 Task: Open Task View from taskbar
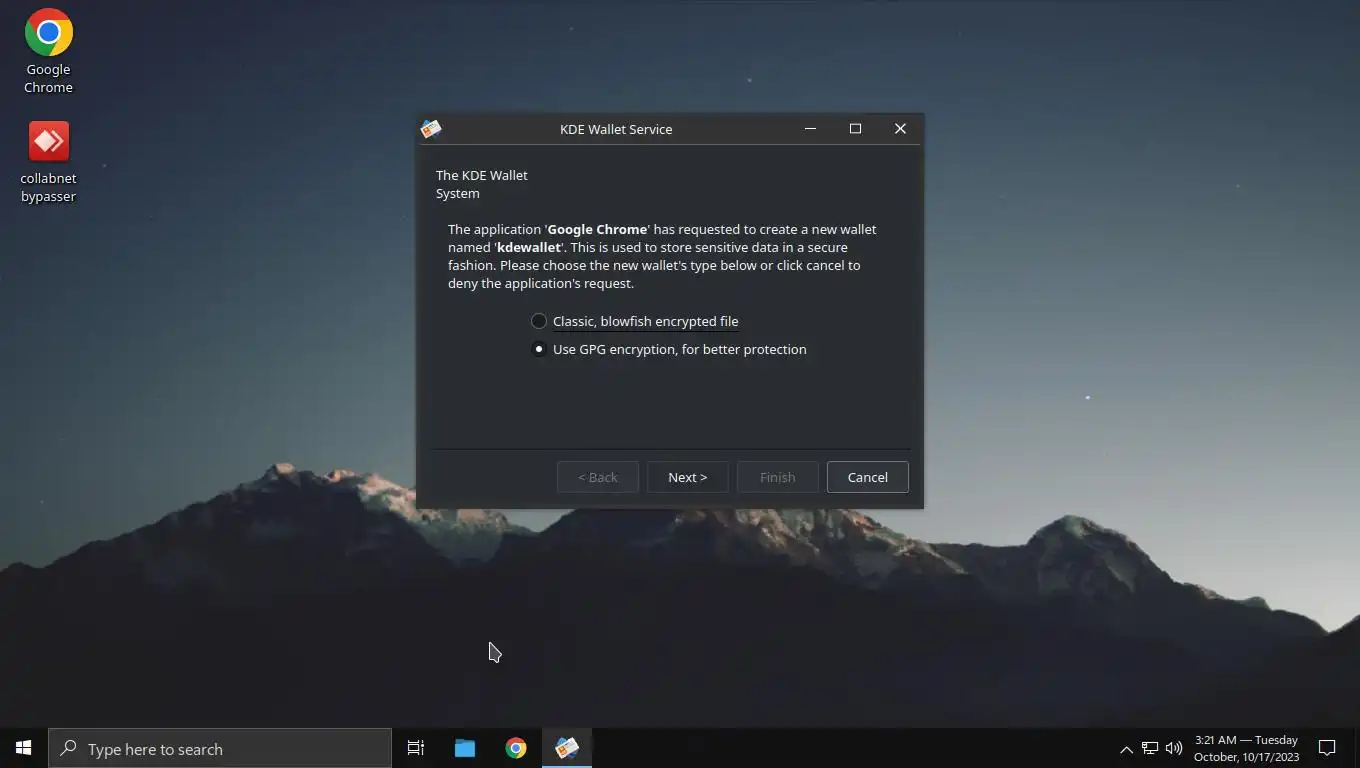tap(416, 748)
